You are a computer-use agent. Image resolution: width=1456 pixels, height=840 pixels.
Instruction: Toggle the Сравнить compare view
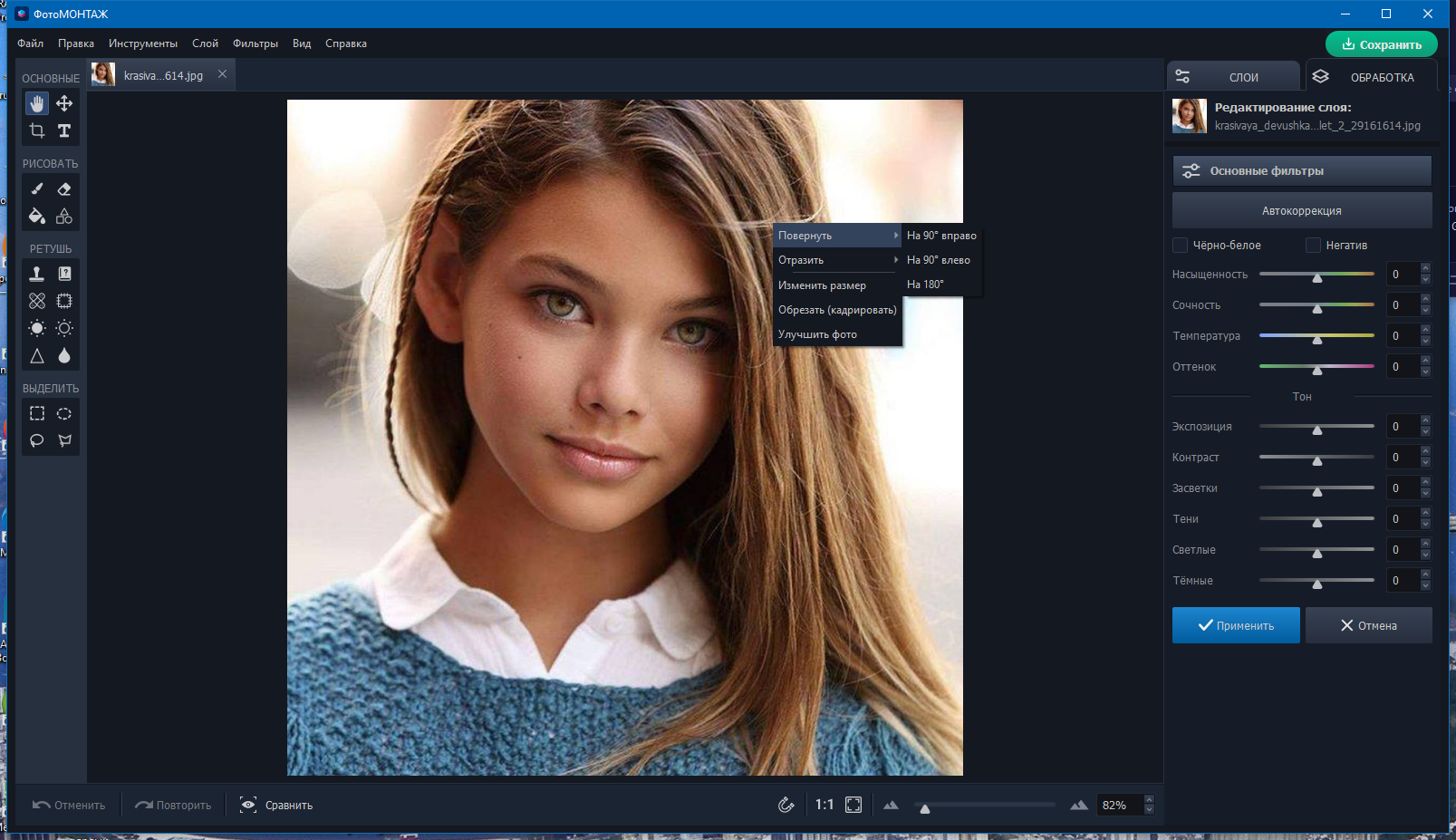point(276,805)
